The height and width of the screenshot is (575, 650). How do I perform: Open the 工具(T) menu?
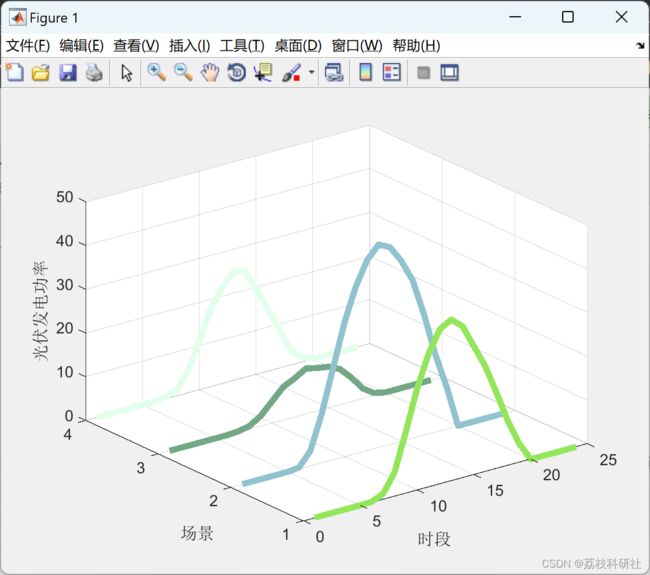[242, 46]
